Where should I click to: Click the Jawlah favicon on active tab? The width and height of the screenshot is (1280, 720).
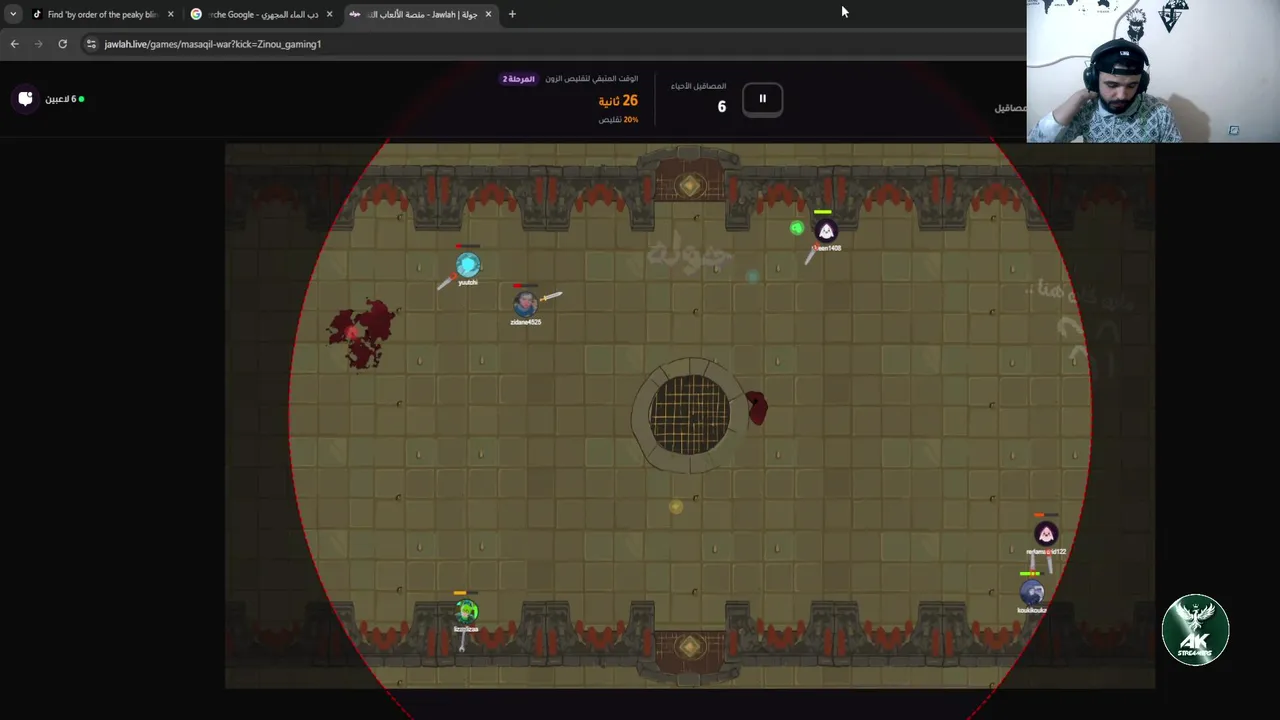point(354,14)
